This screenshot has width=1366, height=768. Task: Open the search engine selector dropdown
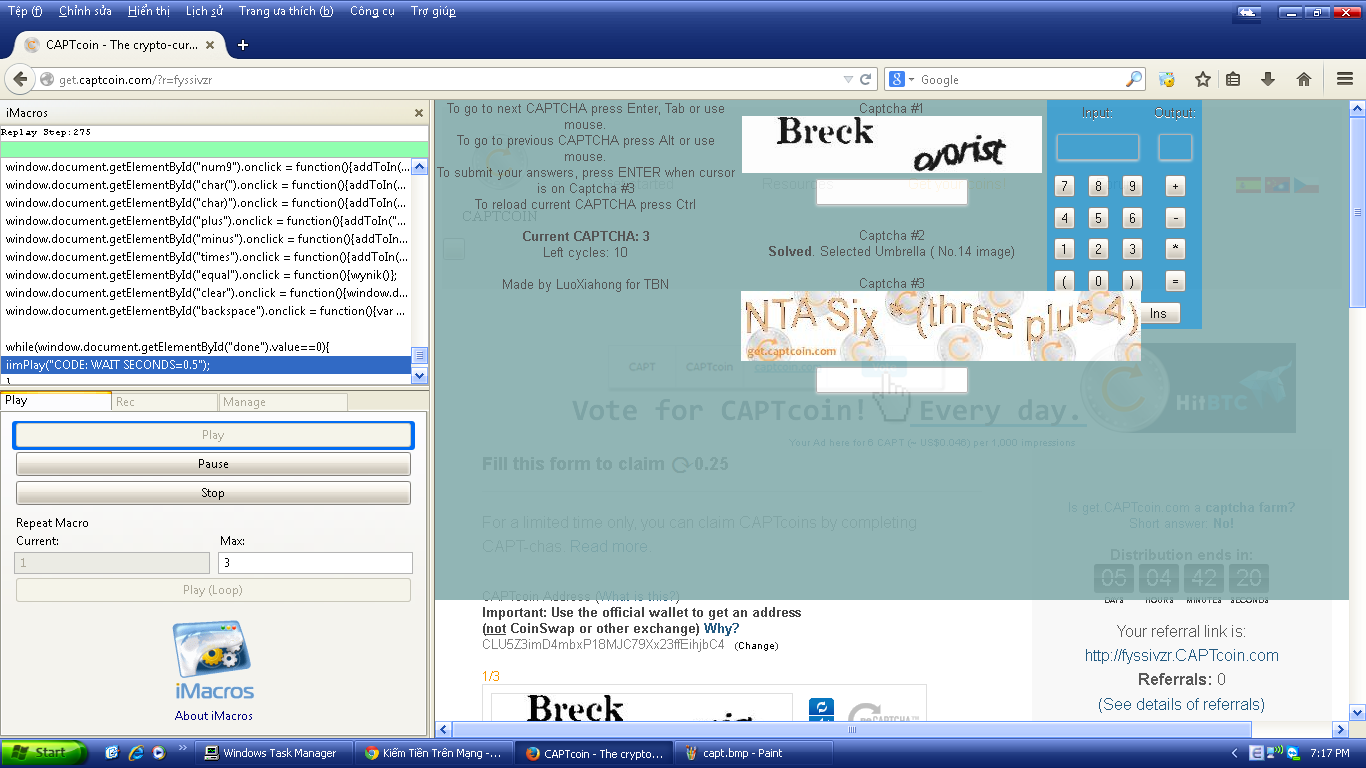(901, 79)
